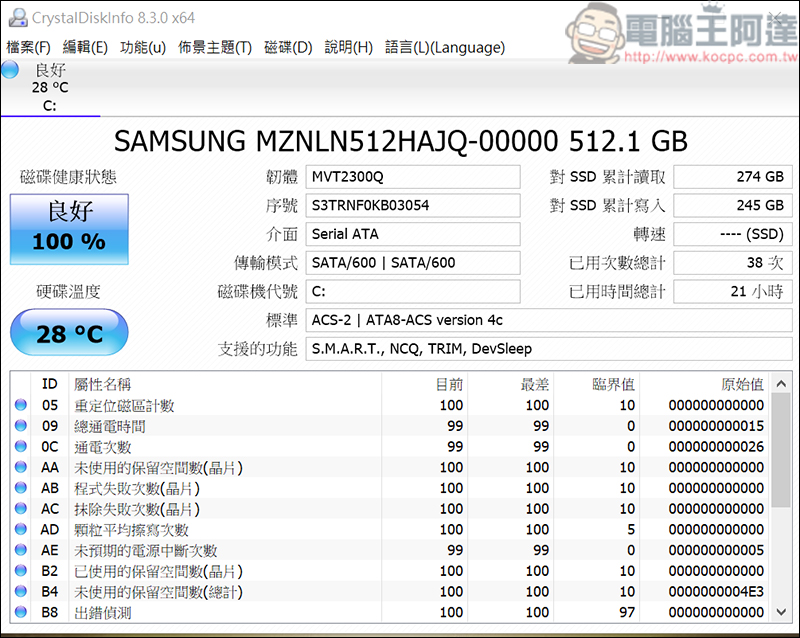Select the 重定位磁區計數 attribute name
Screen dimensions: 800x638
tap(124, 406)
